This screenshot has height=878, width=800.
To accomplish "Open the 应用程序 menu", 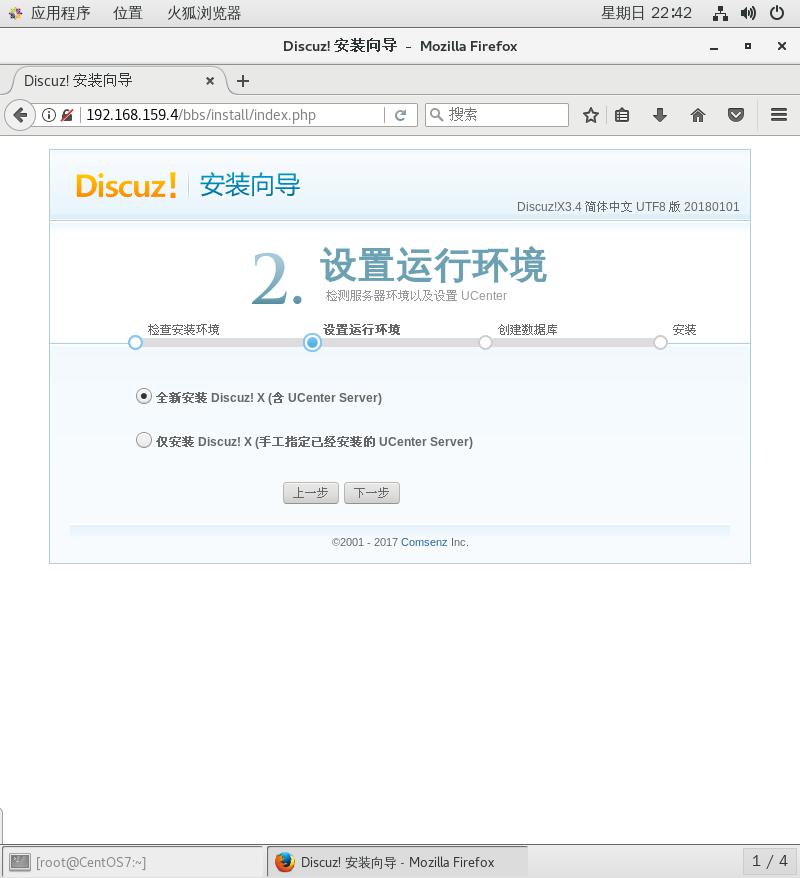I will [x=60, y=13].
